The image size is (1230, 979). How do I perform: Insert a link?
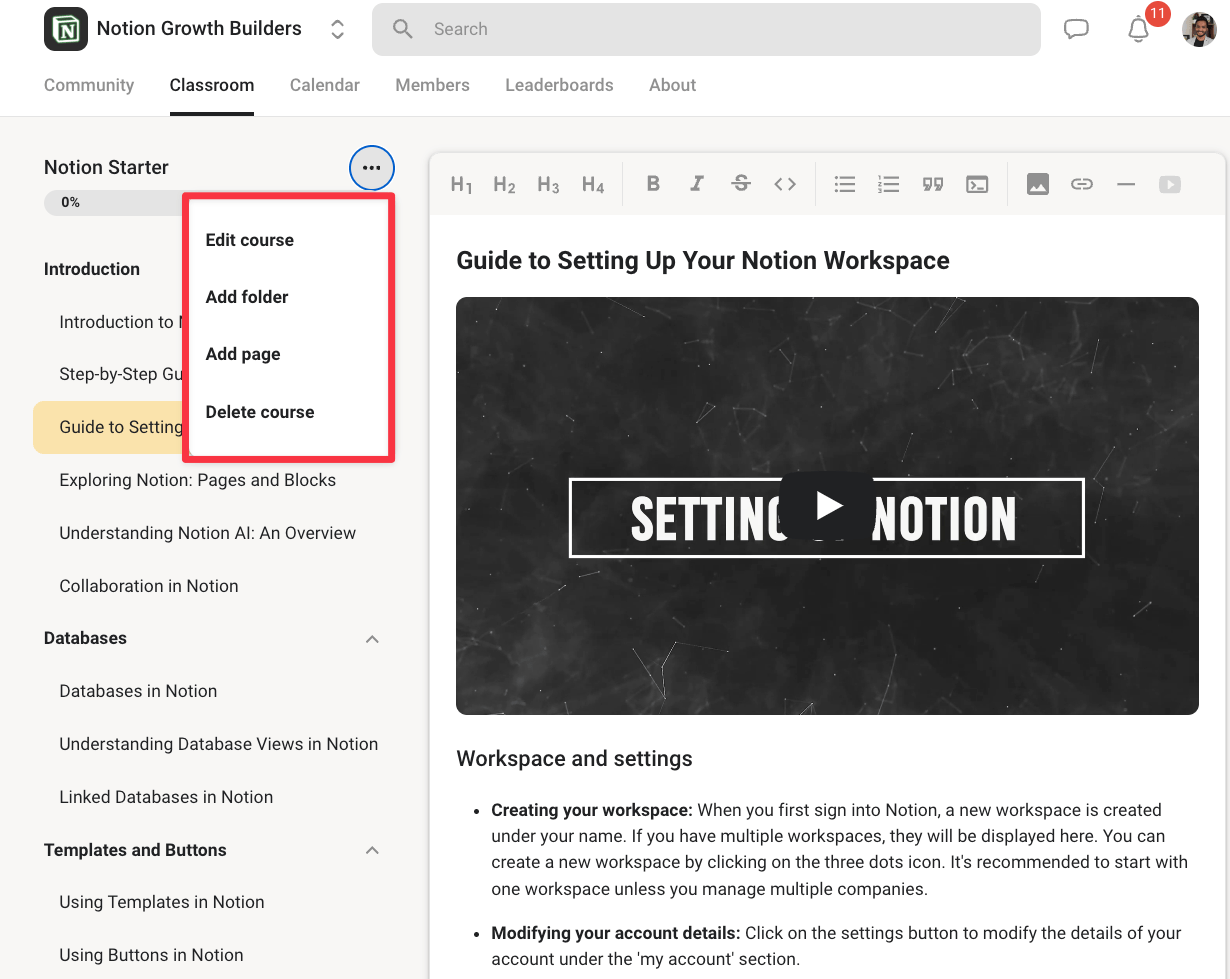[x=1082, y=184]
